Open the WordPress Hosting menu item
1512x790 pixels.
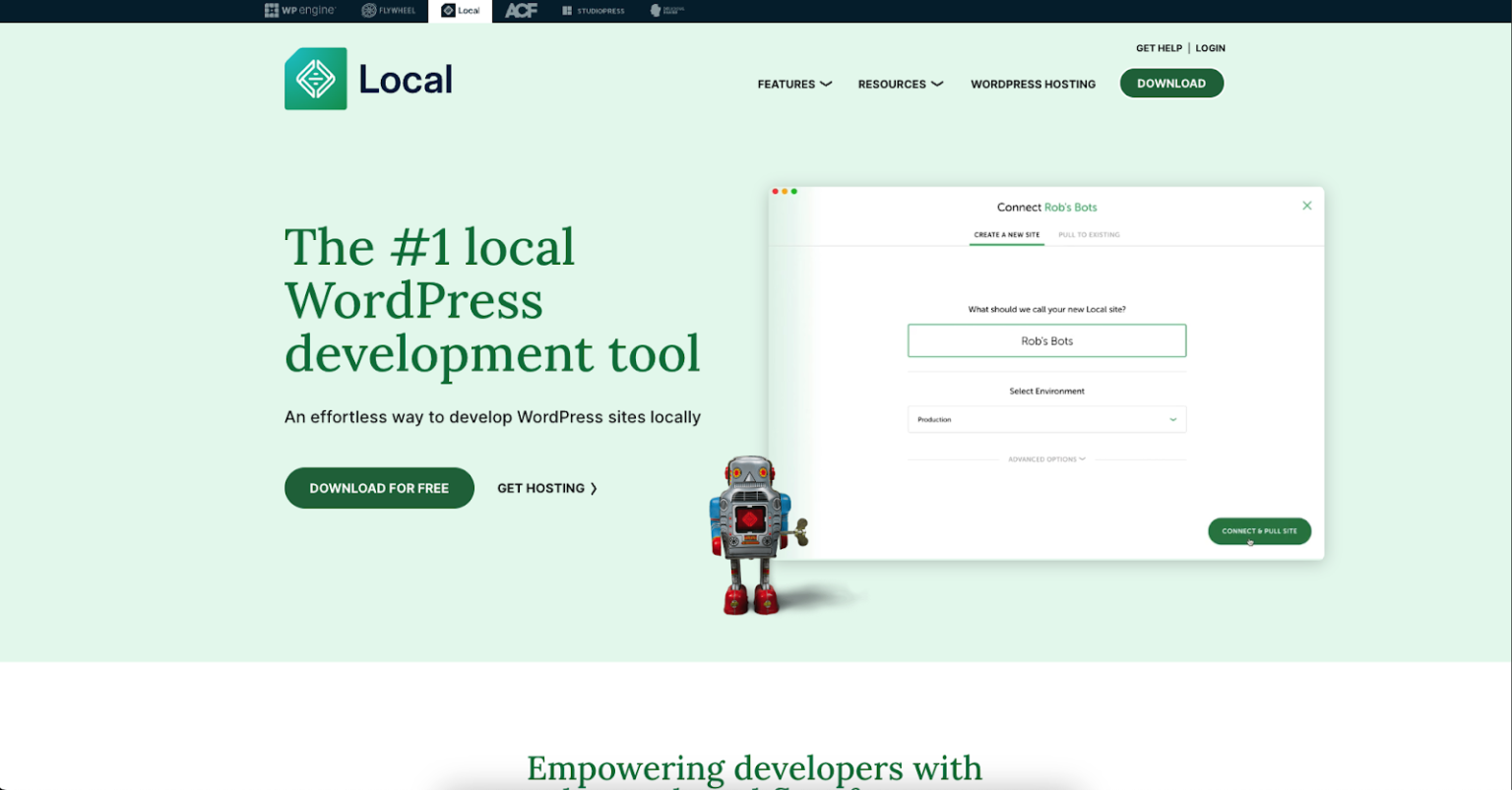point(1033,84)
